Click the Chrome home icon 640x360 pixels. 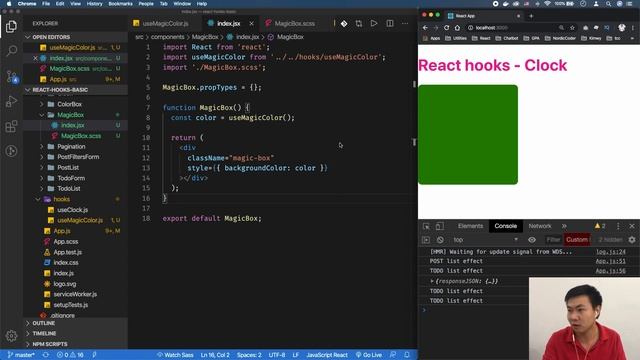click(x=458, y=28)
